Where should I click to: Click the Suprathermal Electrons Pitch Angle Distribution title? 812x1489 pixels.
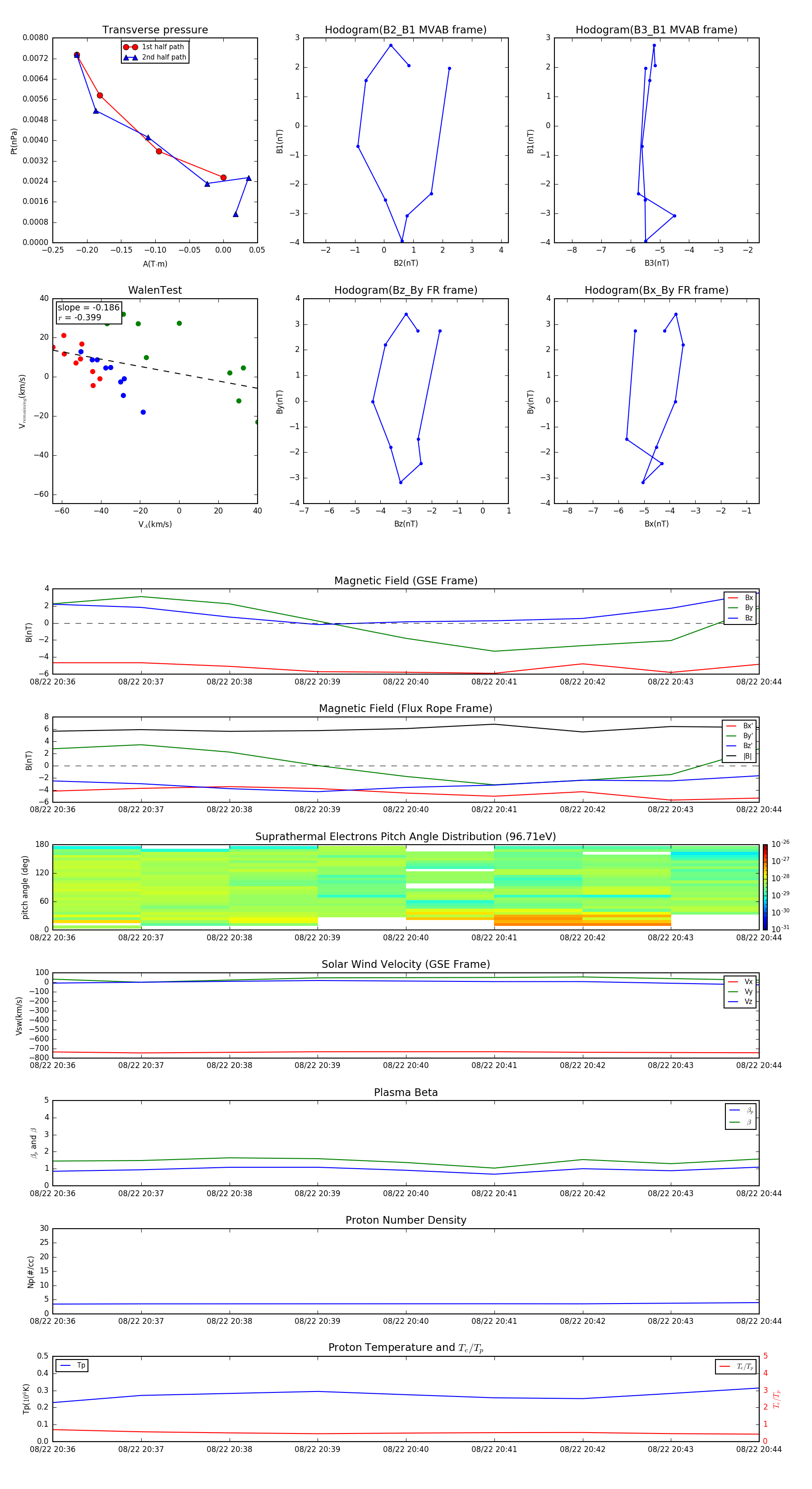click(406, 837)
